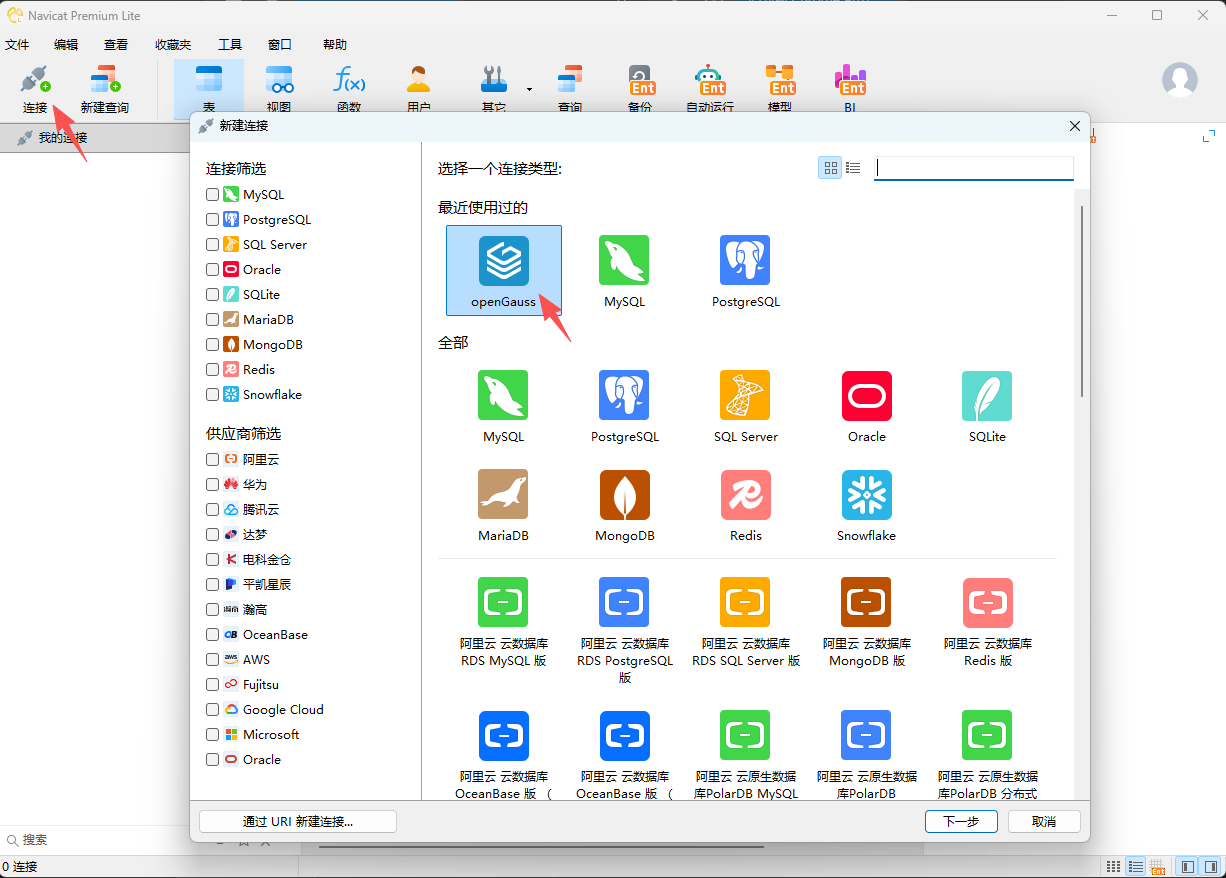Click the connection list vertical scrollbar
Viewport: 1226px width, 878px height.
1080,300
